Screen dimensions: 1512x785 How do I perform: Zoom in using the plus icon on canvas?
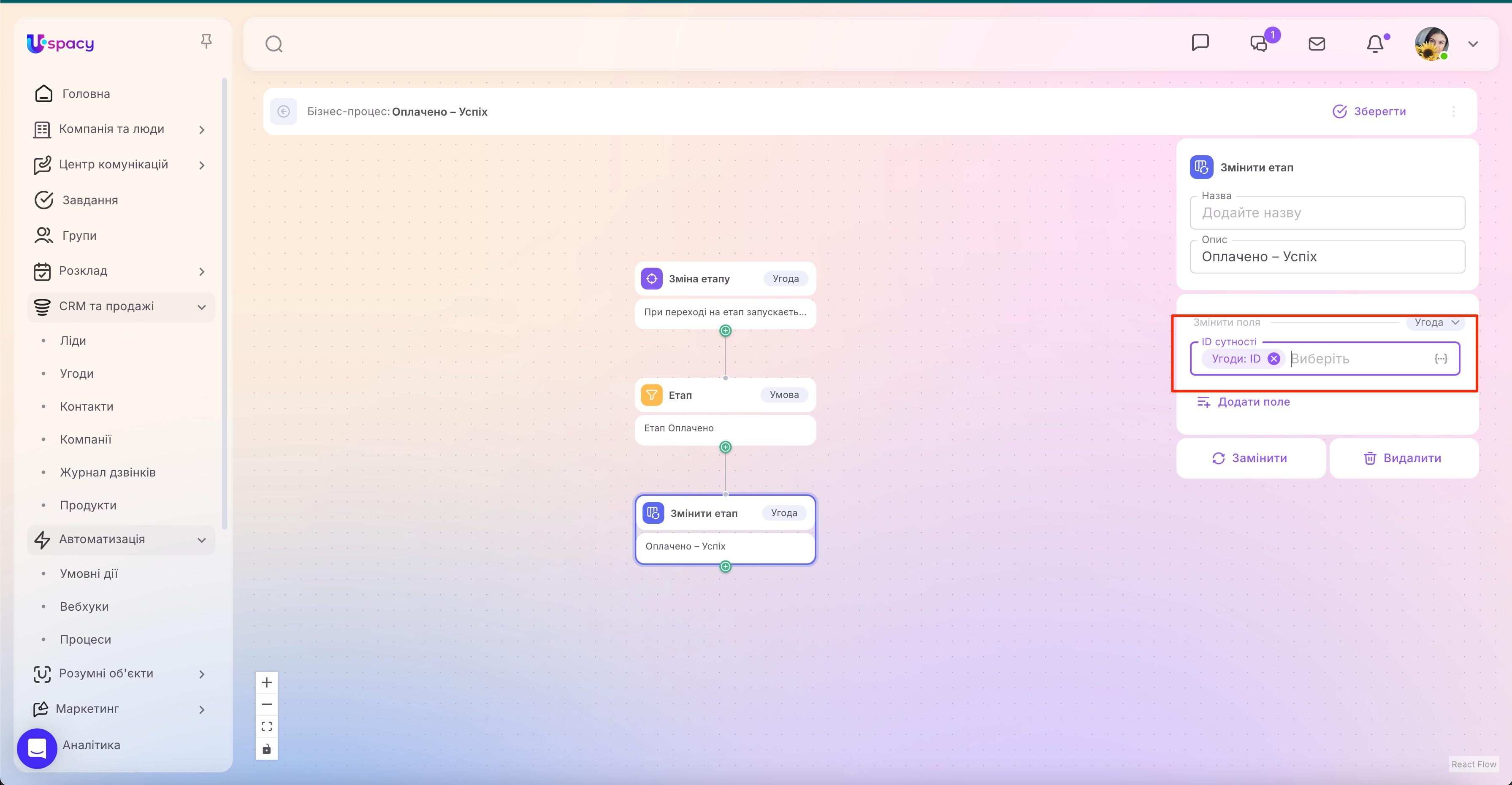point(267,682)
